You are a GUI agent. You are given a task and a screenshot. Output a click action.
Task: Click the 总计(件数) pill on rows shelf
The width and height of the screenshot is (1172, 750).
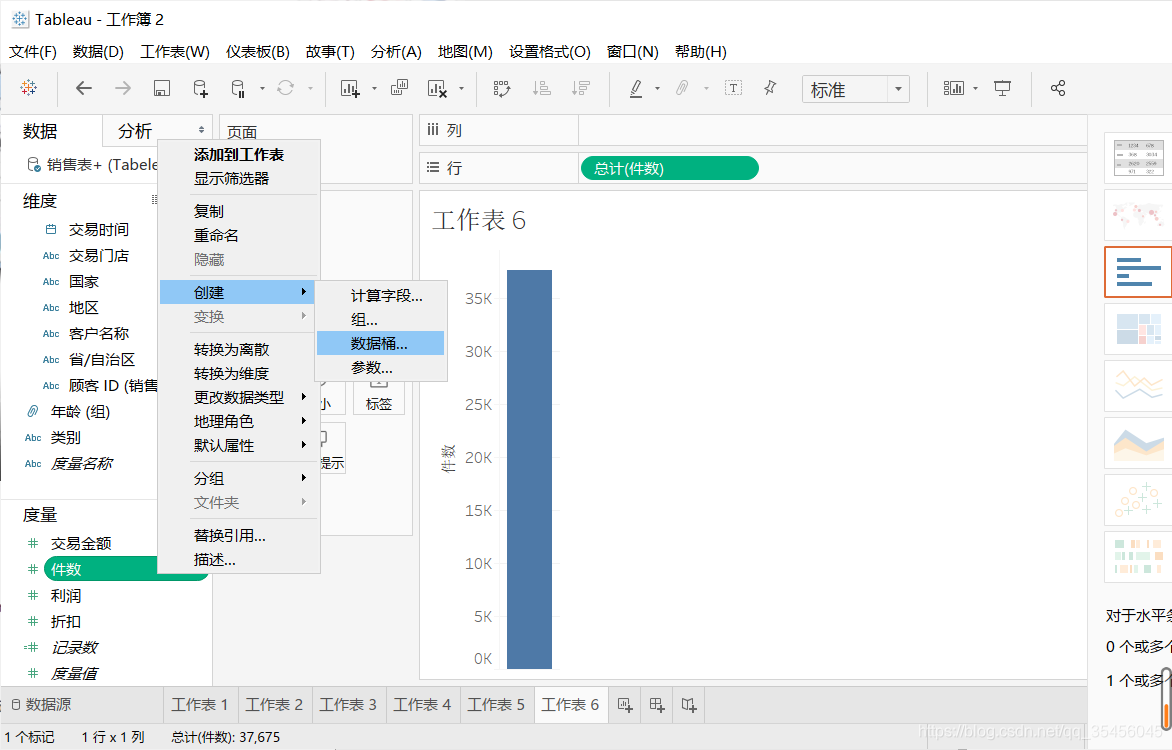click(670, 168)
